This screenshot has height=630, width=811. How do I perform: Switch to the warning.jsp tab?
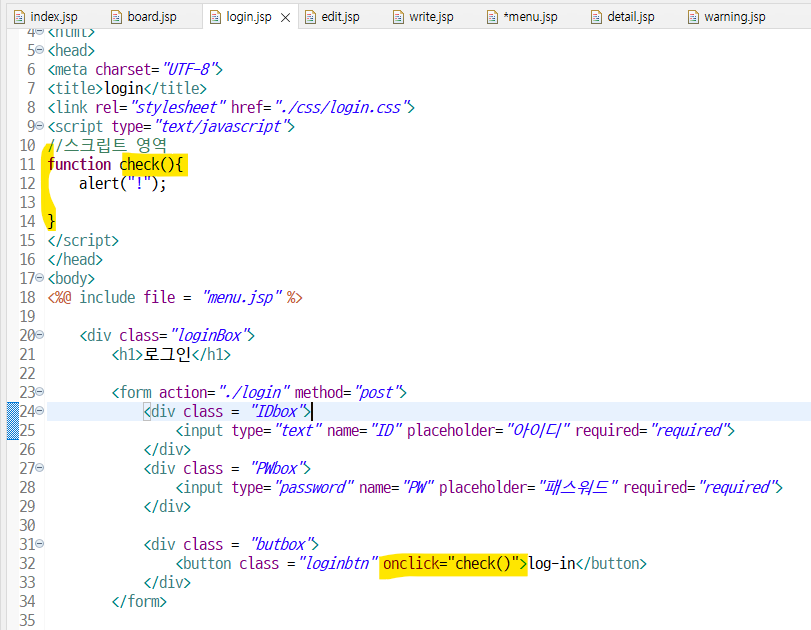[x=727, y=17]
